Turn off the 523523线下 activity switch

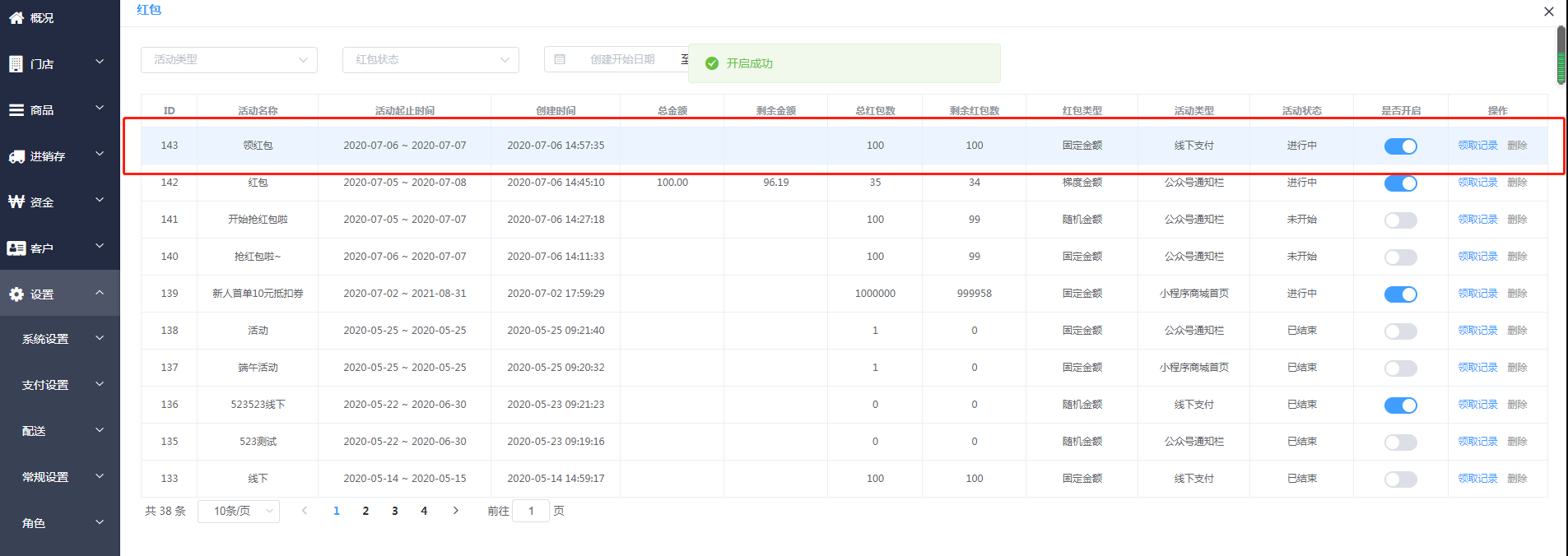tap(1400, 405)
